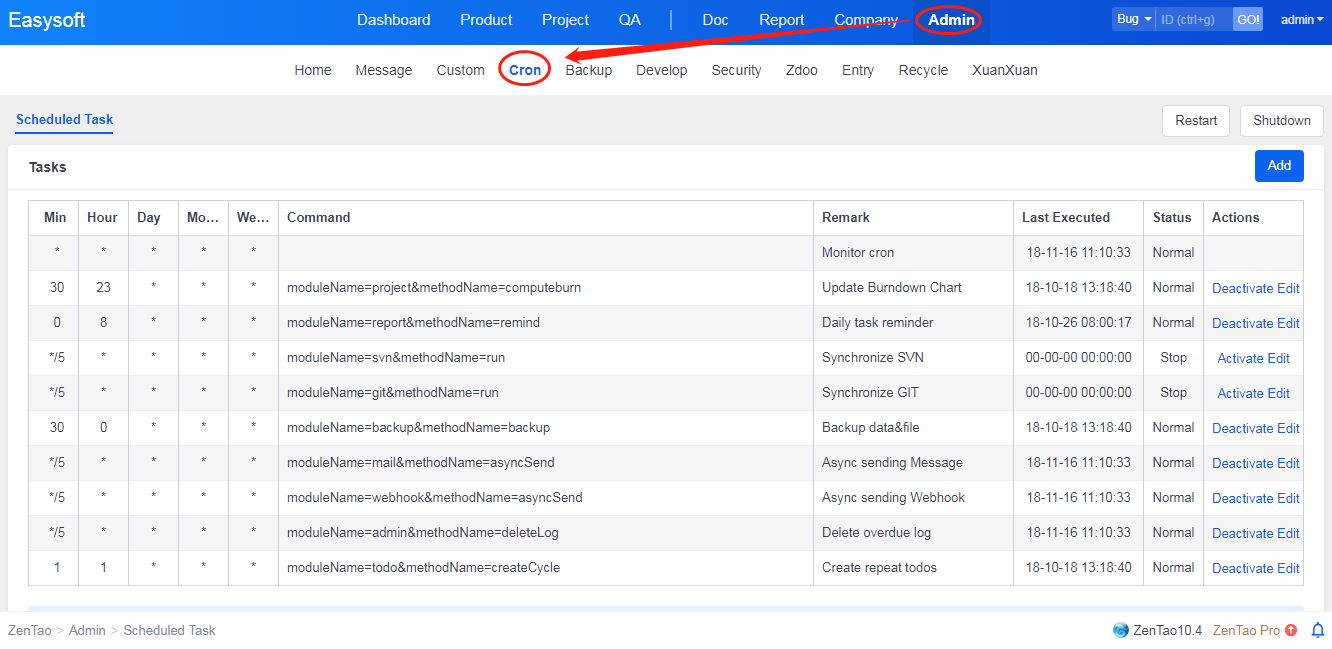This screenshot has width=1332, height=649.
Task: Open the Bug type dropdown
Action: [1134, 19]
